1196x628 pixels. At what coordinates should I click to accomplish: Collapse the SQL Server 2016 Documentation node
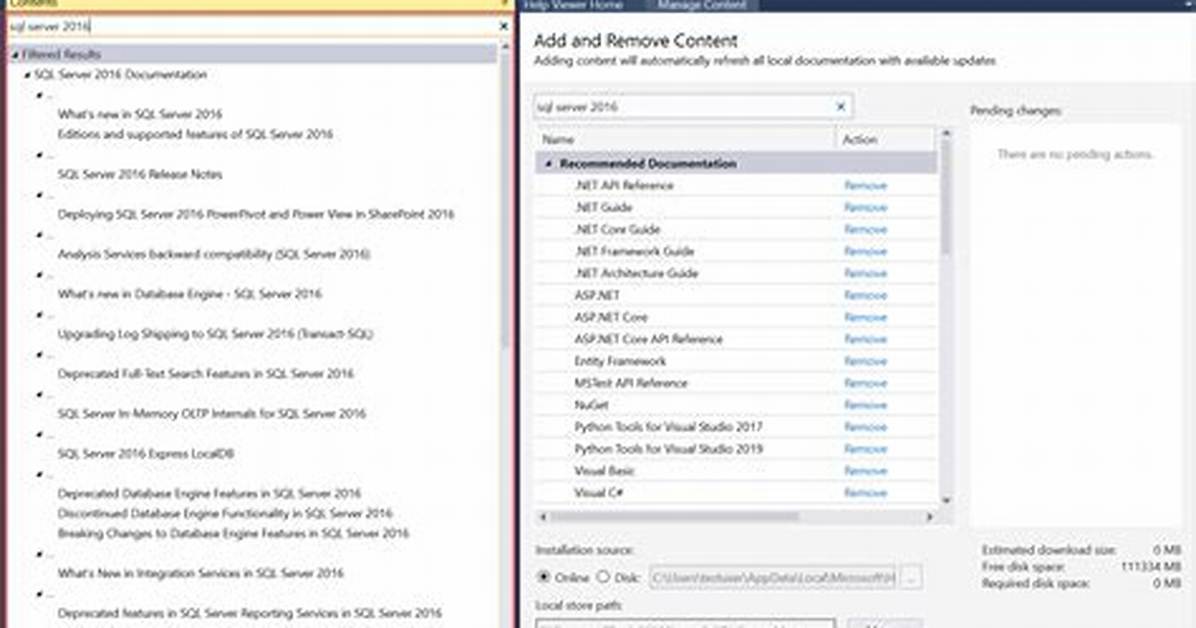[27, 75]
